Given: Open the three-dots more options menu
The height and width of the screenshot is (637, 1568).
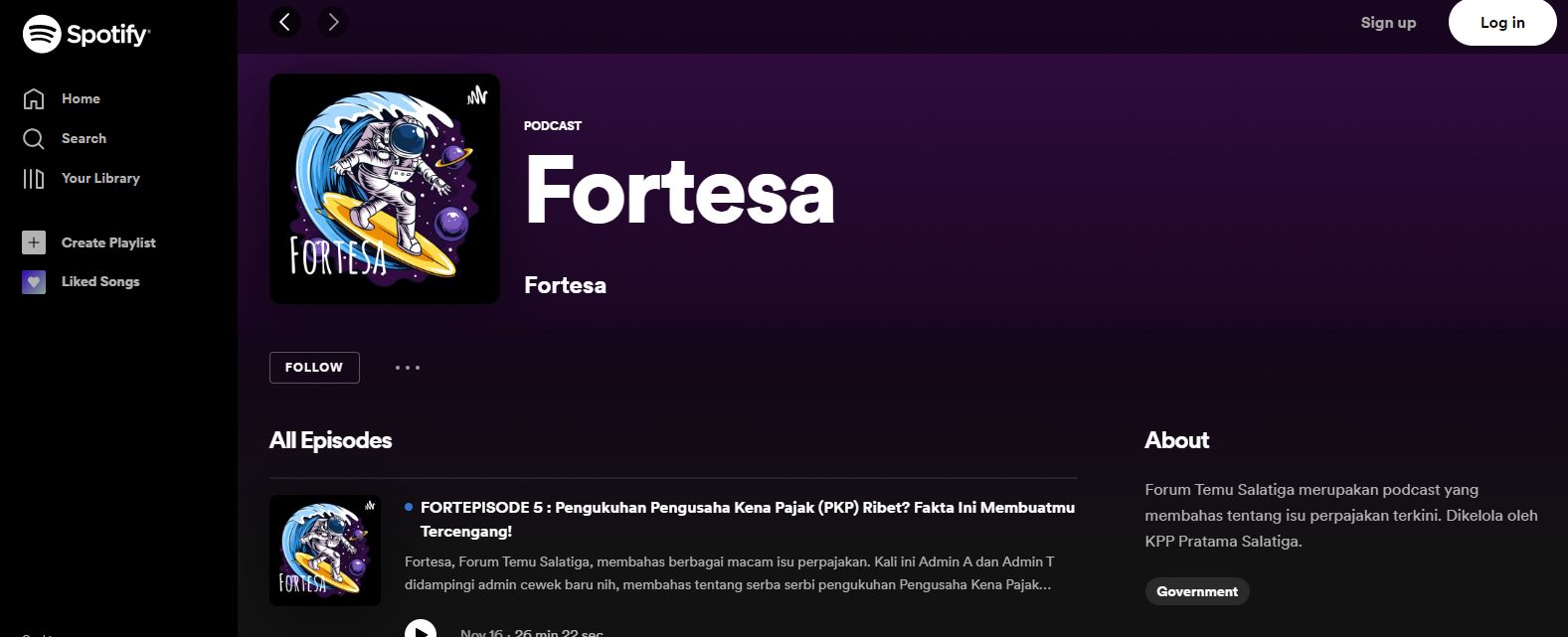Looking at the screenshot, I should (408, 368).
